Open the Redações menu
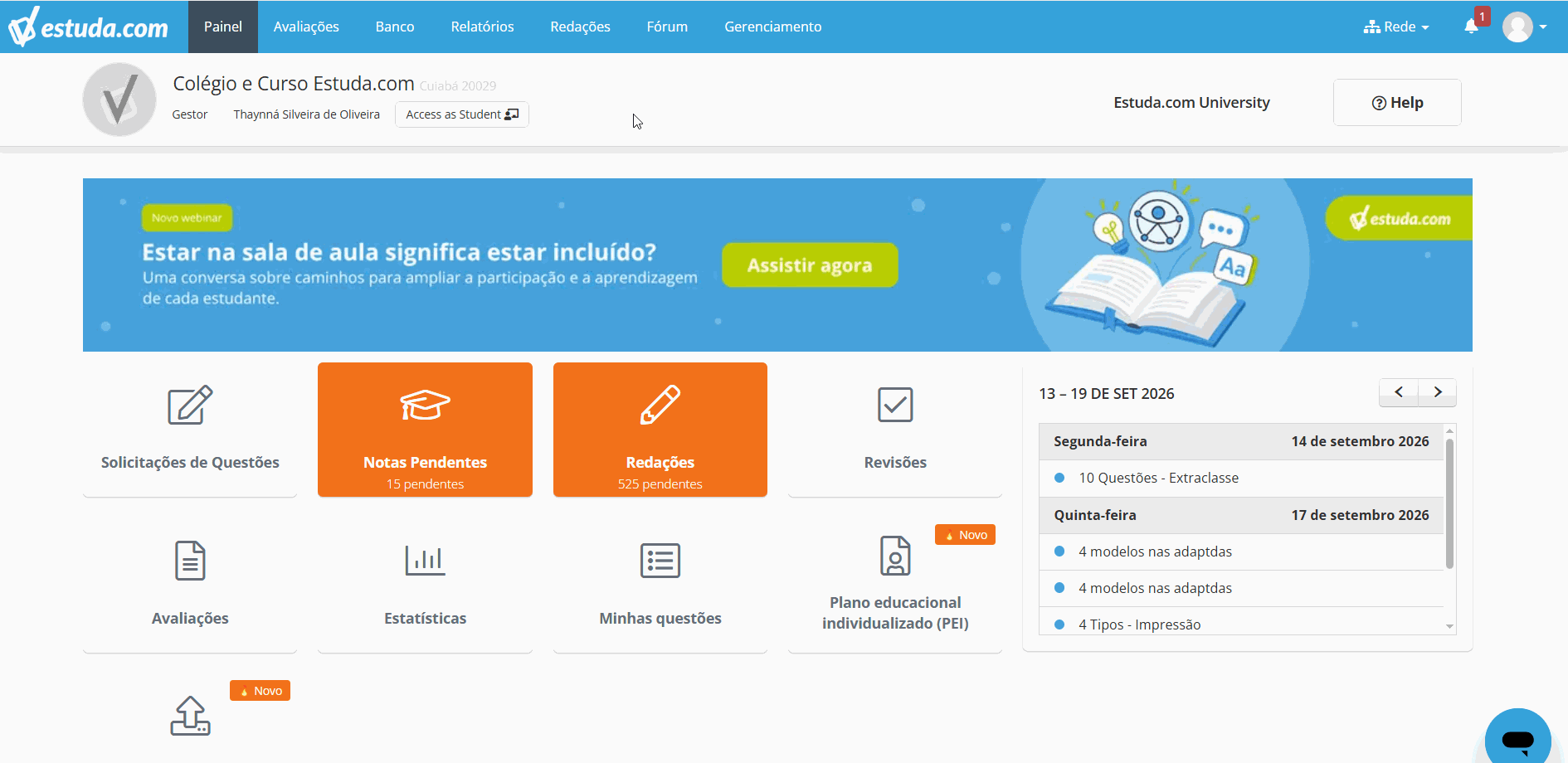Screen dimensions: 1568x763 (581, 27)
